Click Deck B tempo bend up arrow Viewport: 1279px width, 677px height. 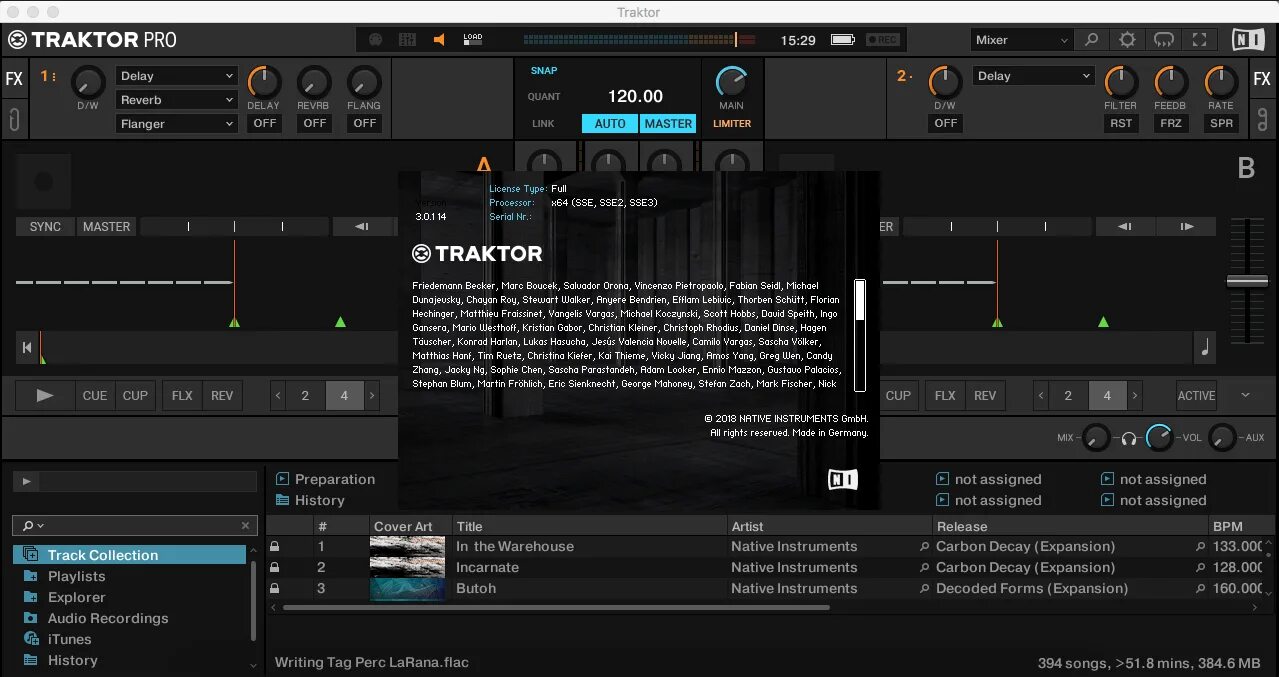1187,227
